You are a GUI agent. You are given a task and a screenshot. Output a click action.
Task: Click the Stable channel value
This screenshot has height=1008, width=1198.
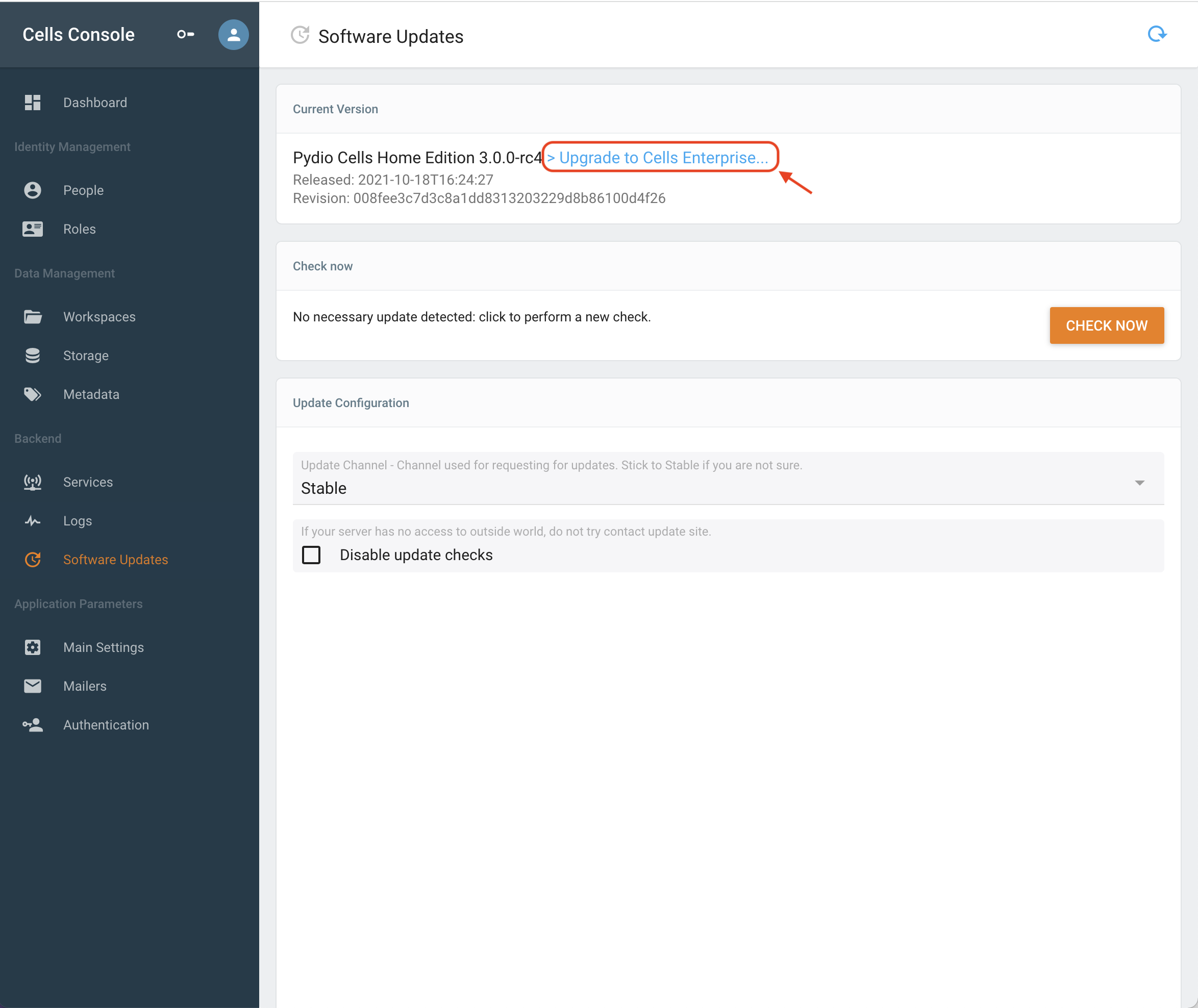(x=323, y=488)
